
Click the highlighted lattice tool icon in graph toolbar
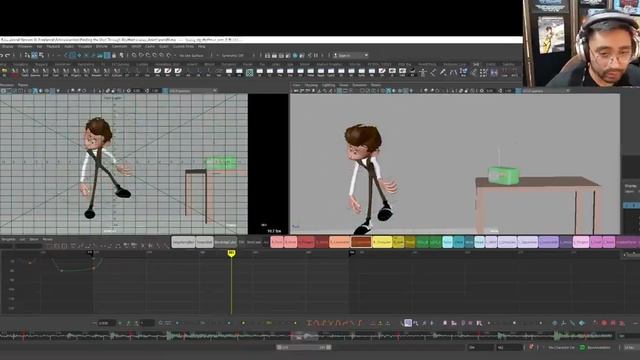point(407,323)
